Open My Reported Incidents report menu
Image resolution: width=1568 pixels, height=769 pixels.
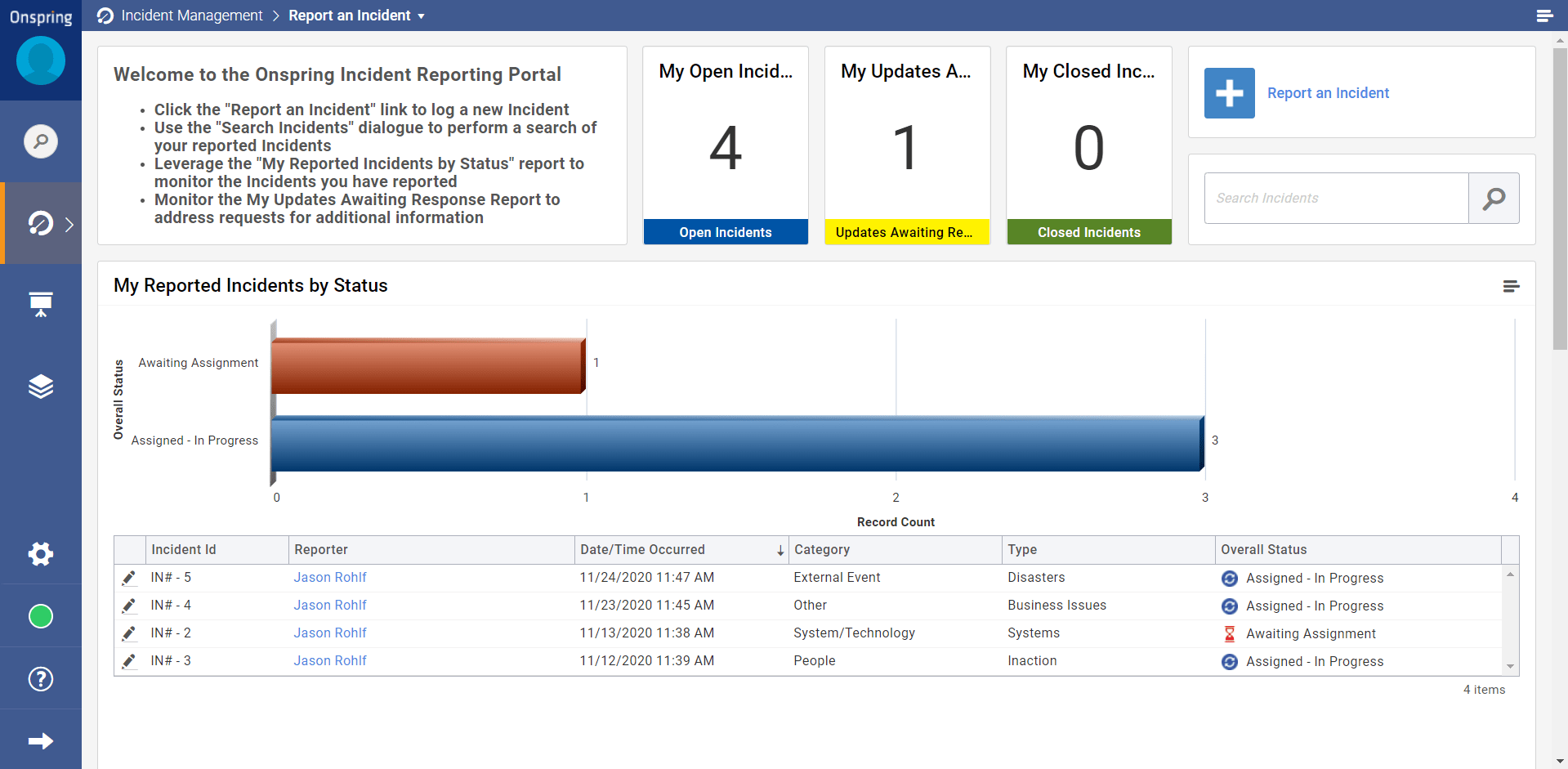[x=1511, y=286]
